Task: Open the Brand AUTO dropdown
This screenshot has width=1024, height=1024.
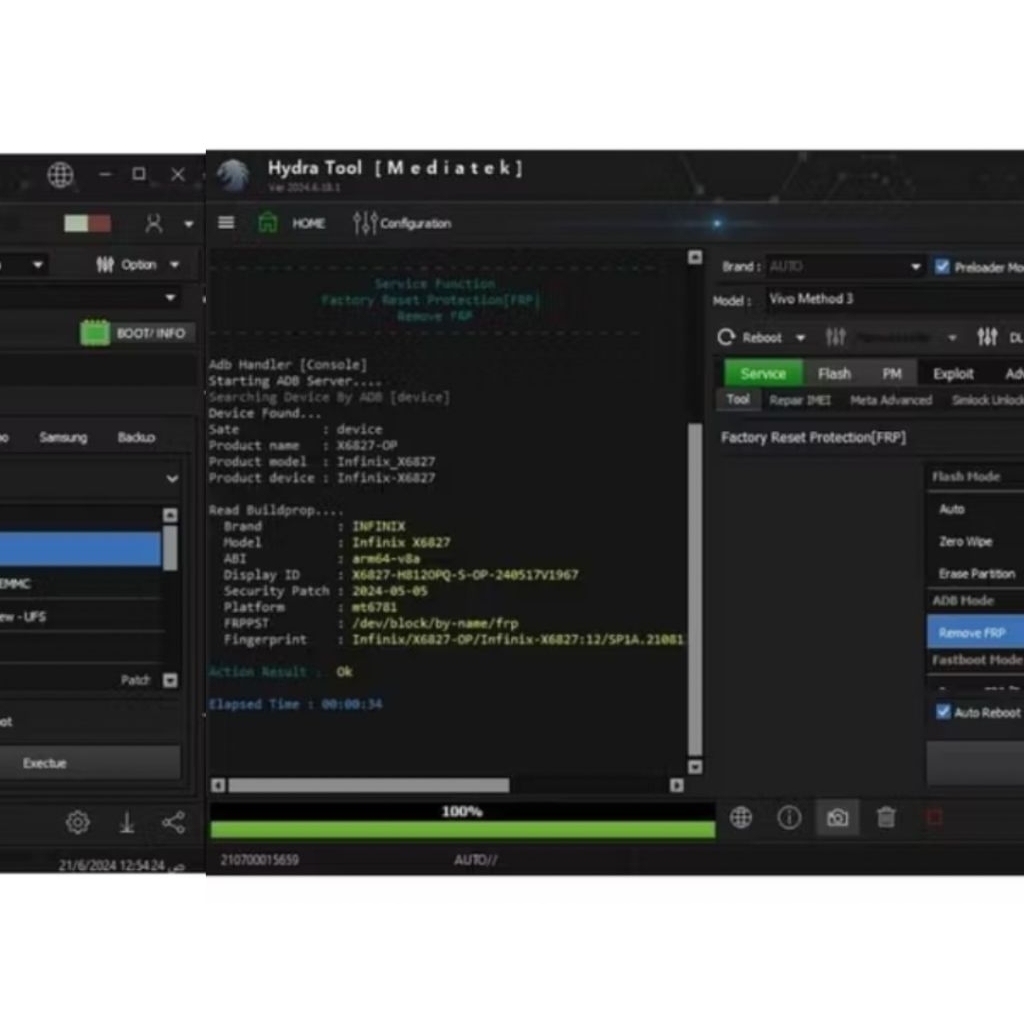Action: (845, 266)
